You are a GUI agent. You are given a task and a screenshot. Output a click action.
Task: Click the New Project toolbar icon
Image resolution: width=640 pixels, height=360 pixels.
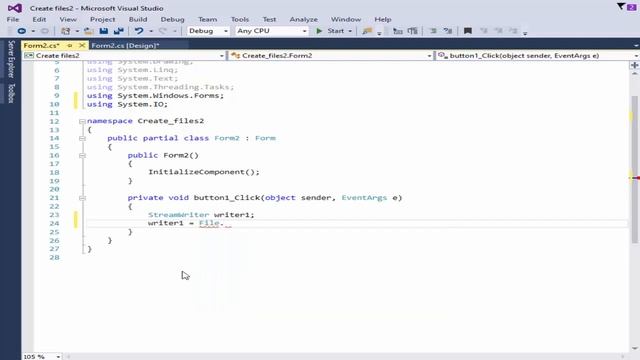click(65, 31)
